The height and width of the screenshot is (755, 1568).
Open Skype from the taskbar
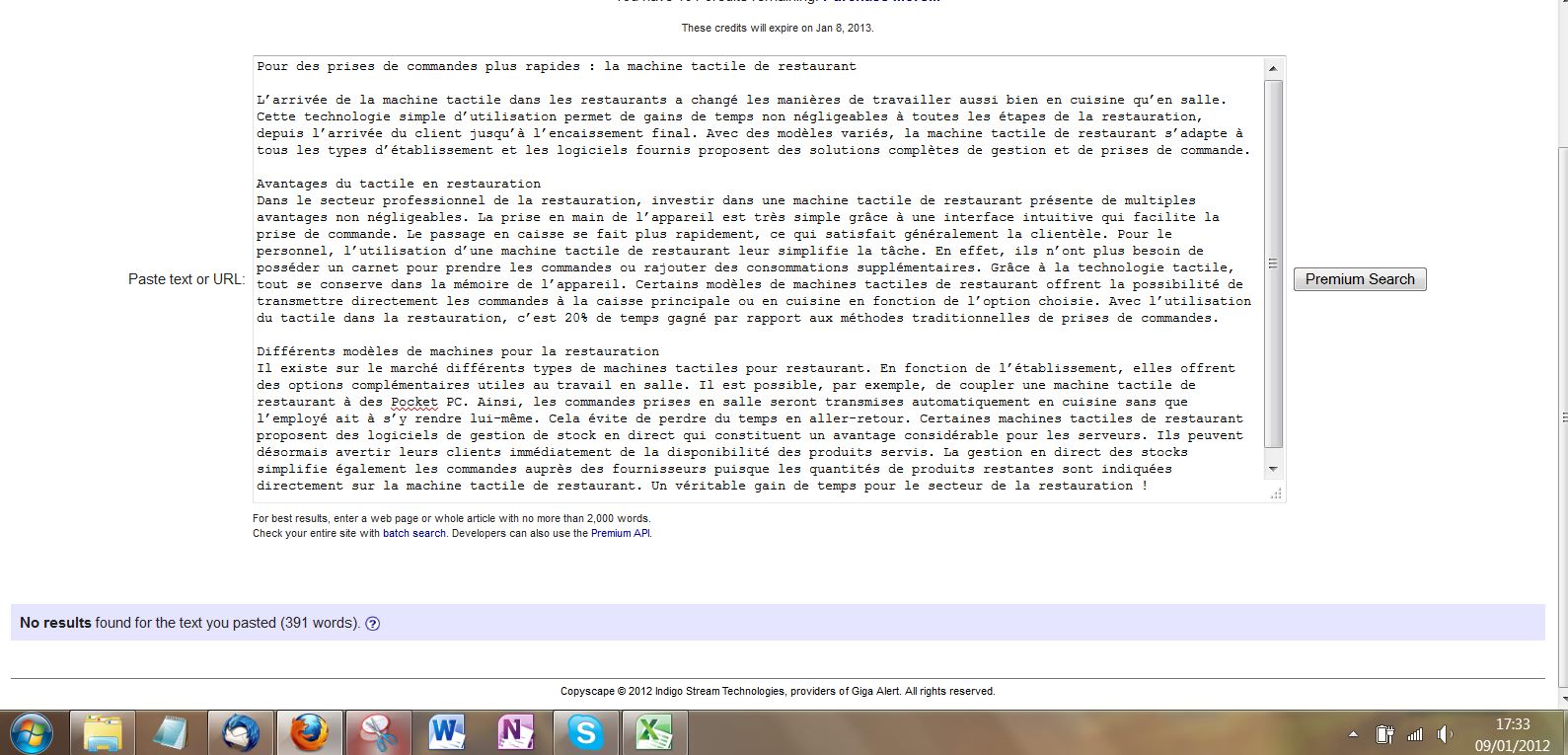(585, 733)
